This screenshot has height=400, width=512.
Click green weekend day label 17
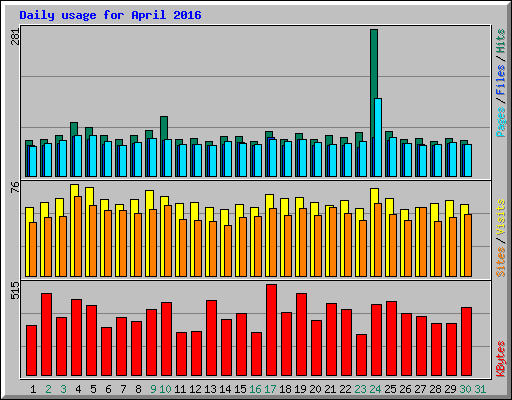270,389
